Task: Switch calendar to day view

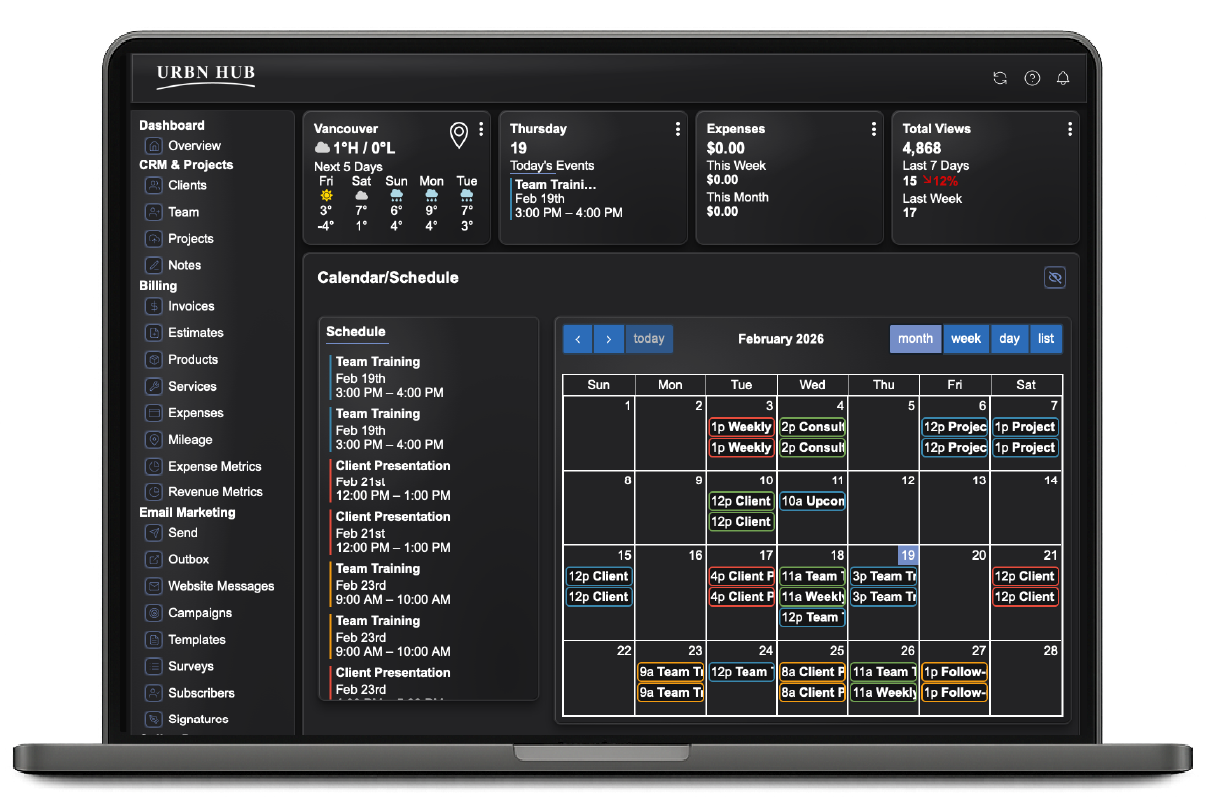Action: (x=1009, y=339)
